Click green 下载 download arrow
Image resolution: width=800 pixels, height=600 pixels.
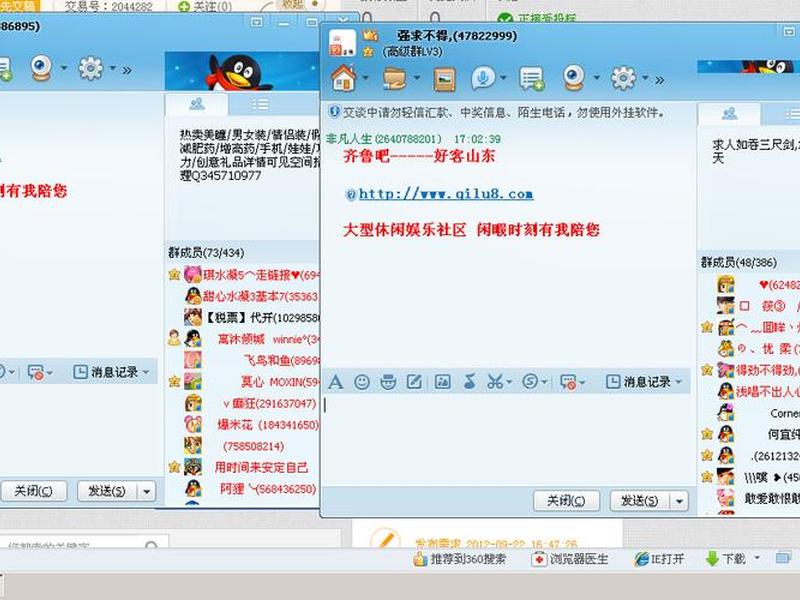coord(712,559)
